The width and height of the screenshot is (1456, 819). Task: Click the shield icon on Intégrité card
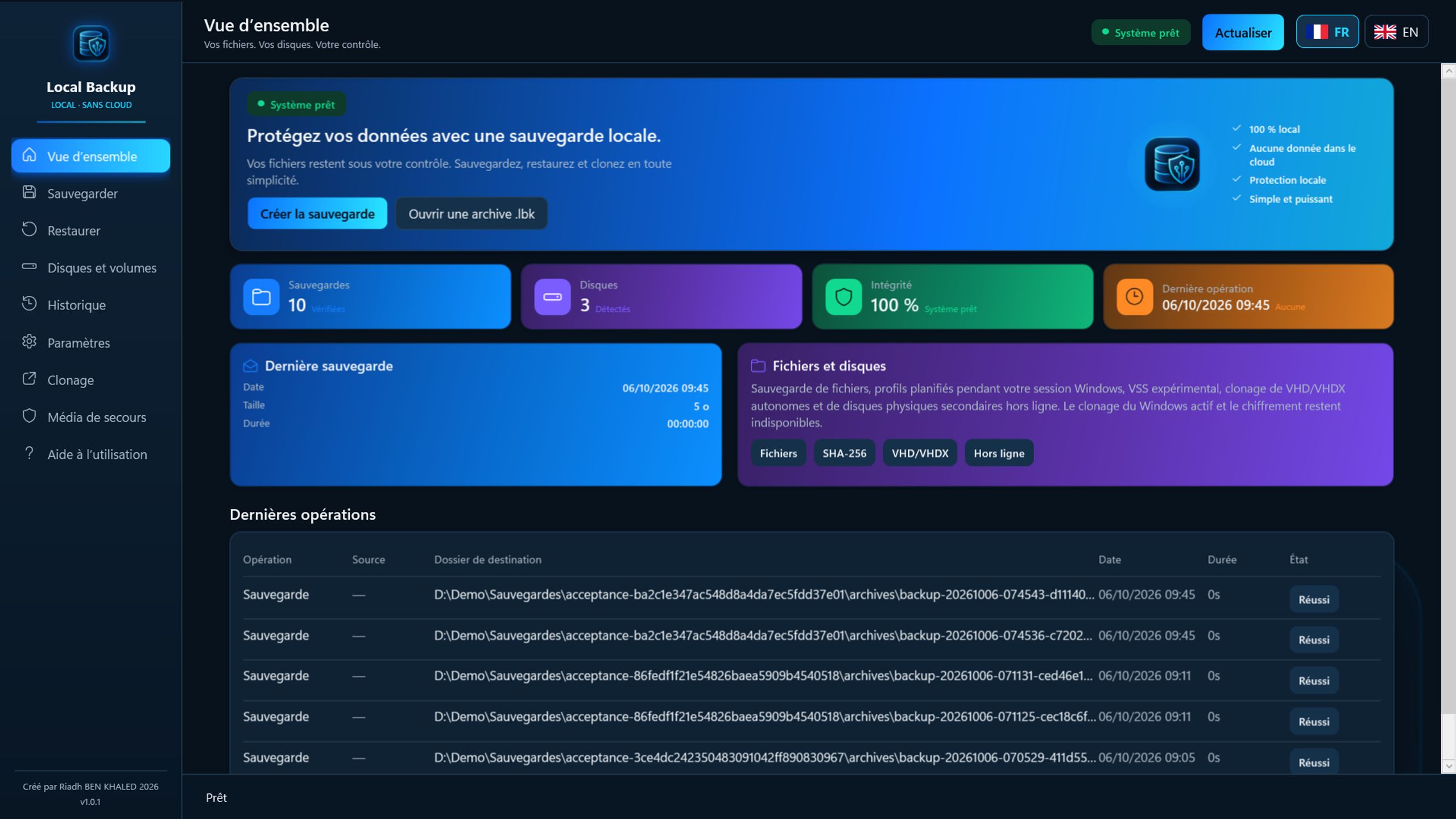point(843,296)
